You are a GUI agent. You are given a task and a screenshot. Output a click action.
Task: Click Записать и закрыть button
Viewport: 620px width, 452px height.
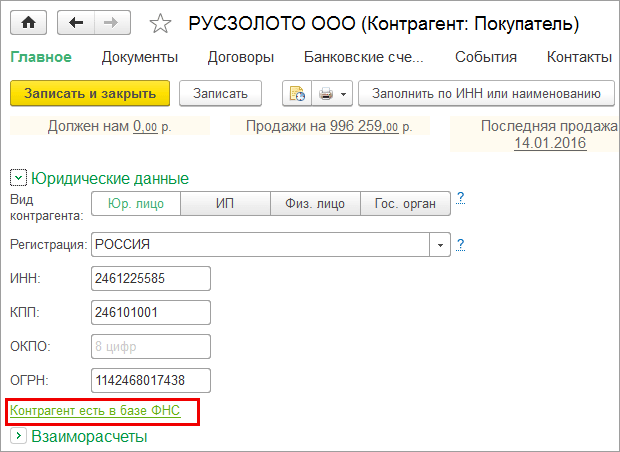click(90, 94)
